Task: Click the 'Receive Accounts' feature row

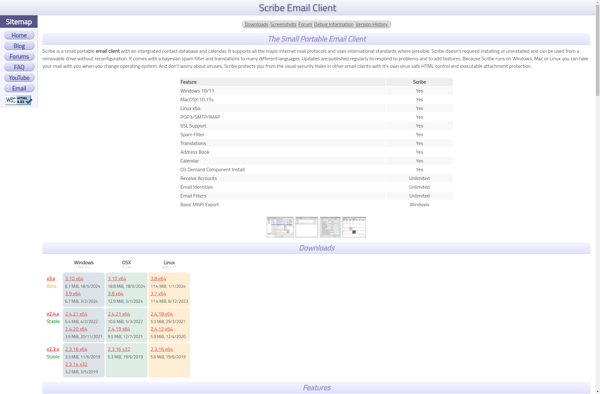Action: (316, 179)
